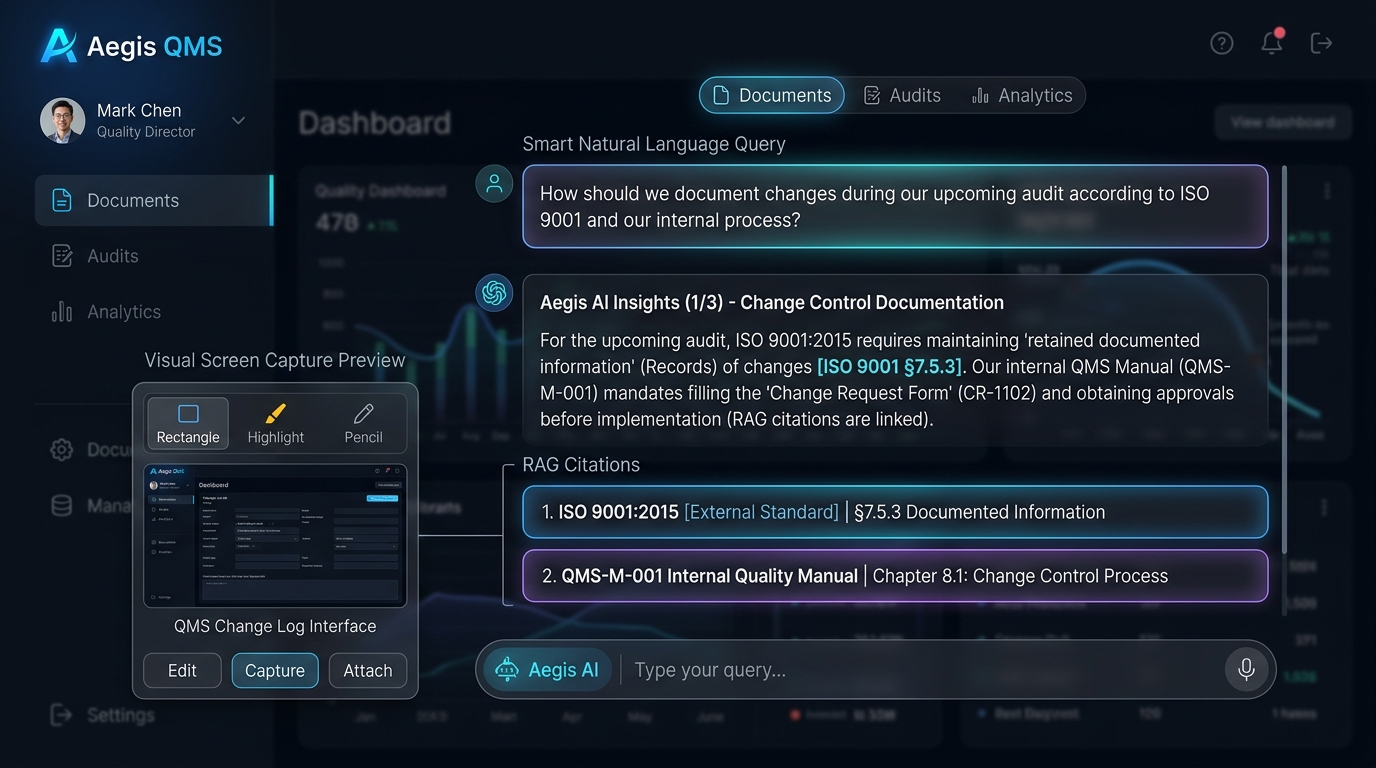Click the microphone voice input icon

click(x=1246, y=670)
